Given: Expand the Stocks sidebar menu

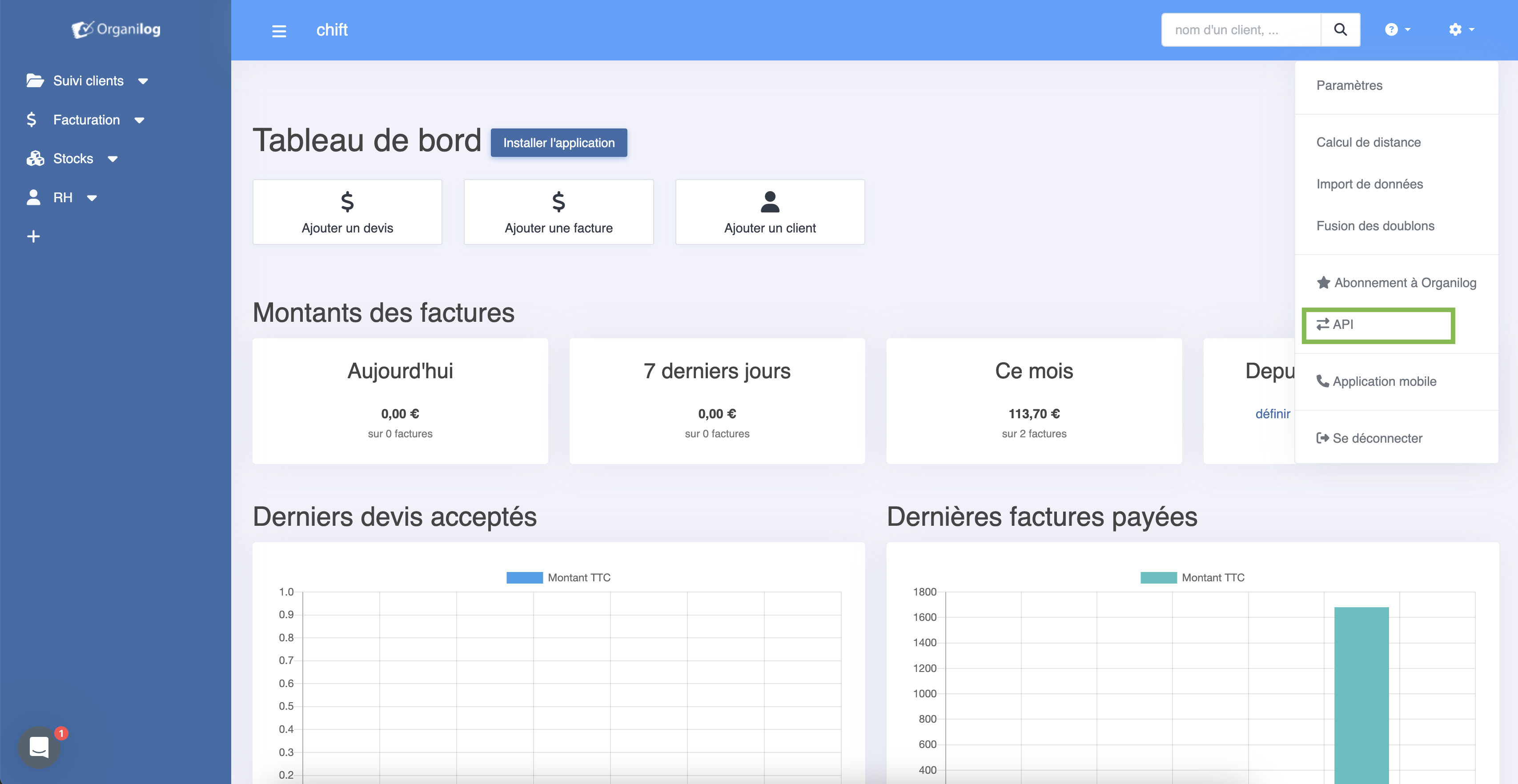Looking at the screenshot, I should [x=73, y=159].
